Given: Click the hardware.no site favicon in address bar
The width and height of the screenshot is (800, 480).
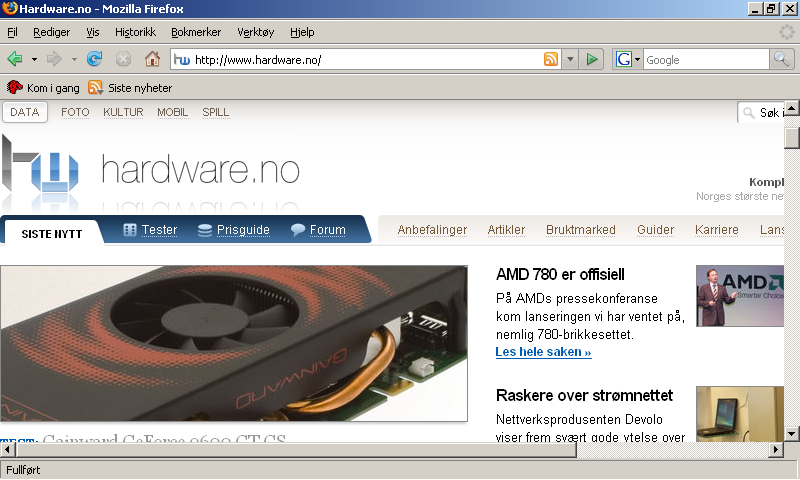Looking at the screenshot, I should tap(182, 60).
